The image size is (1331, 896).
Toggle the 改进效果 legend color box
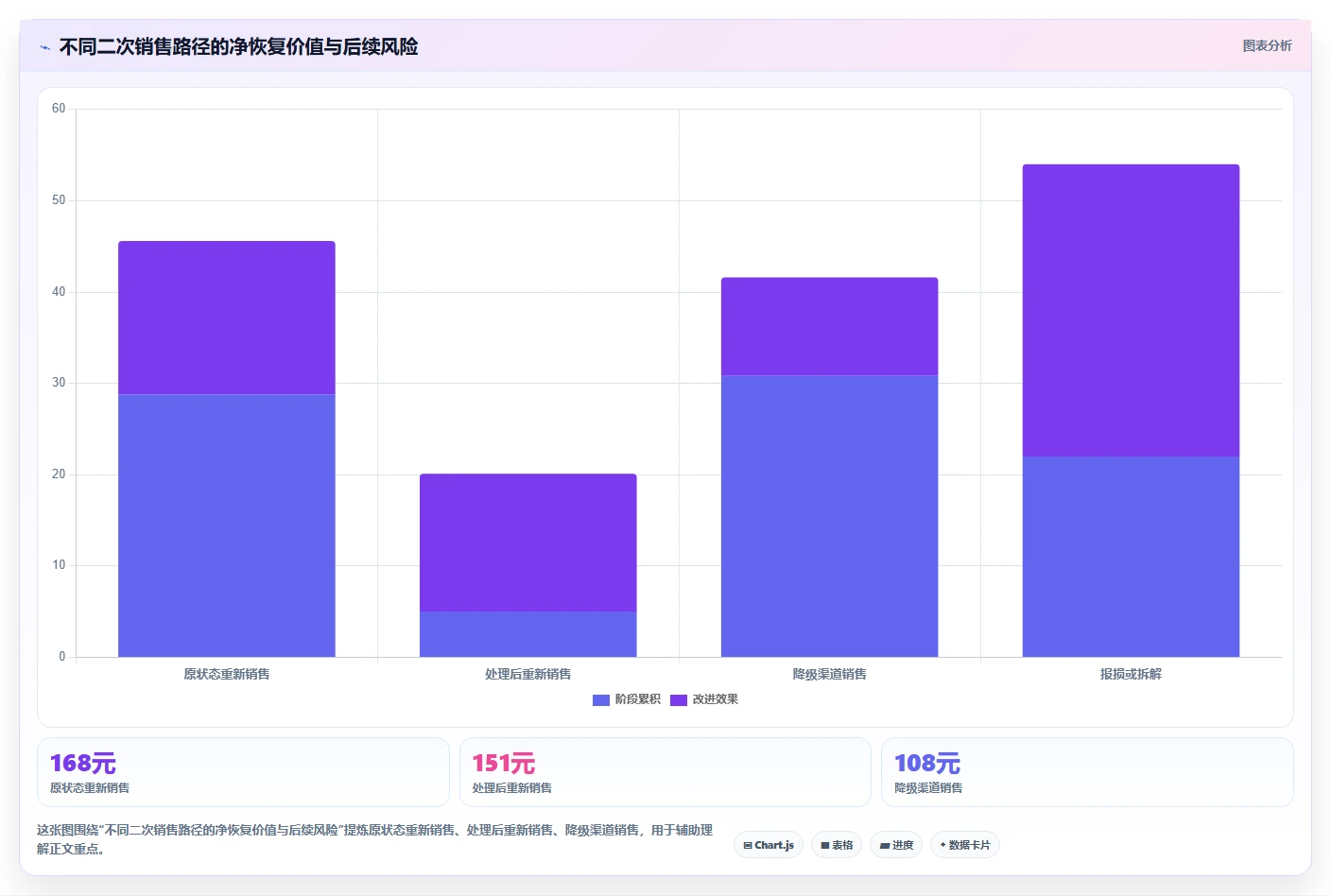678,700
